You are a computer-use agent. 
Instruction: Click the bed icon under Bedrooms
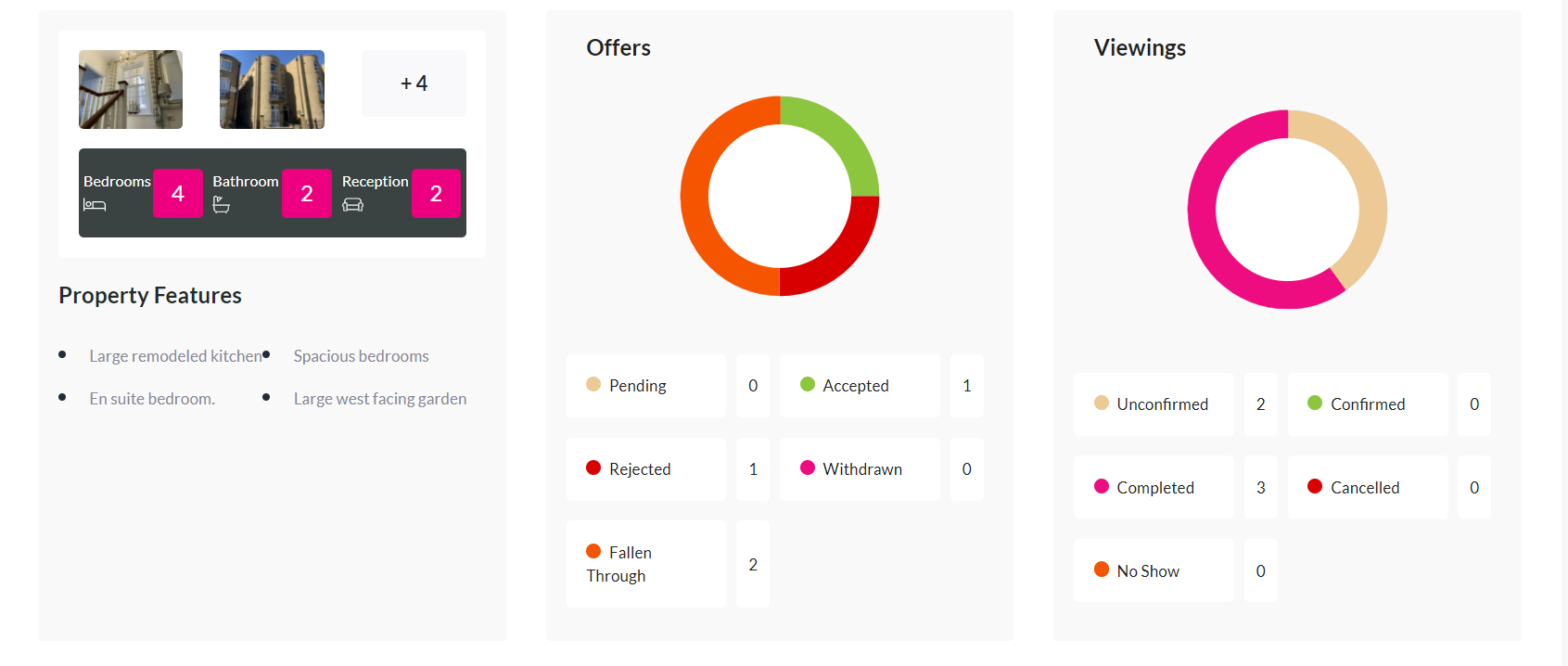tap(95, 205)
